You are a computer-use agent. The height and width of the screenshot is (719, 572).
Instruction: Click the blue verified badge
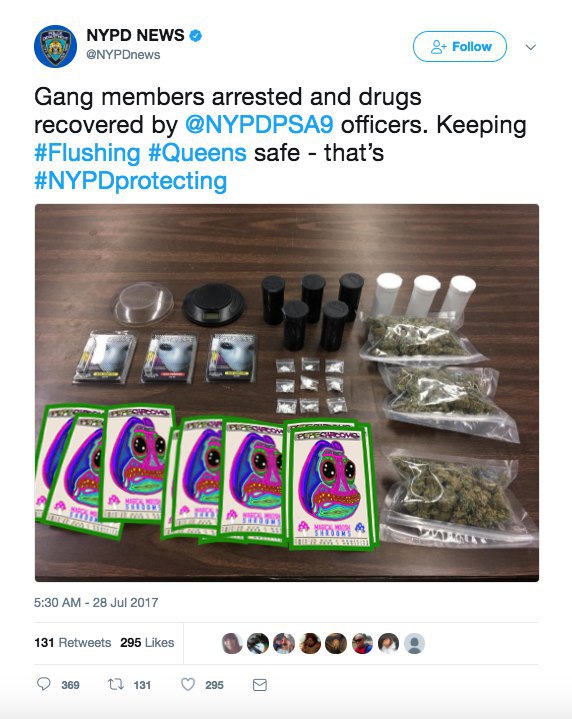196,35
